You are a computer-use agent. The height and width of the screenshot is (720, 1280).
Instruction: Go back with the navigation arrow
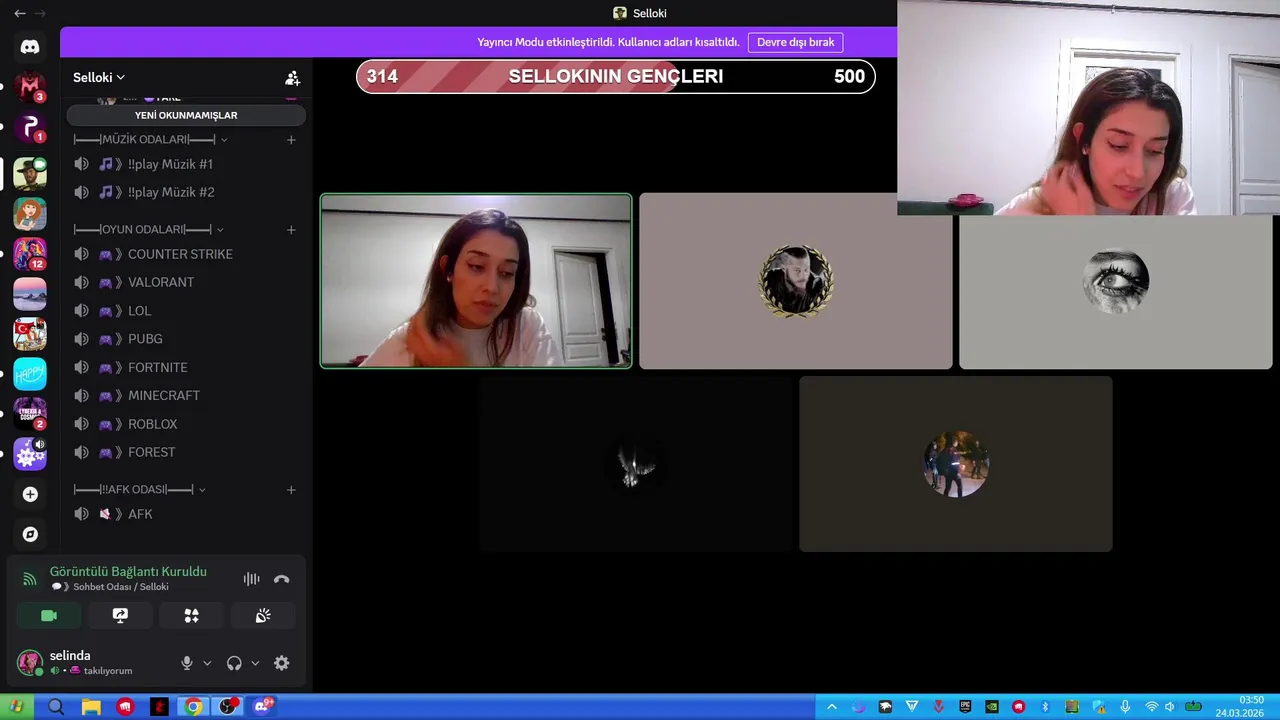(x=20, y=13)
